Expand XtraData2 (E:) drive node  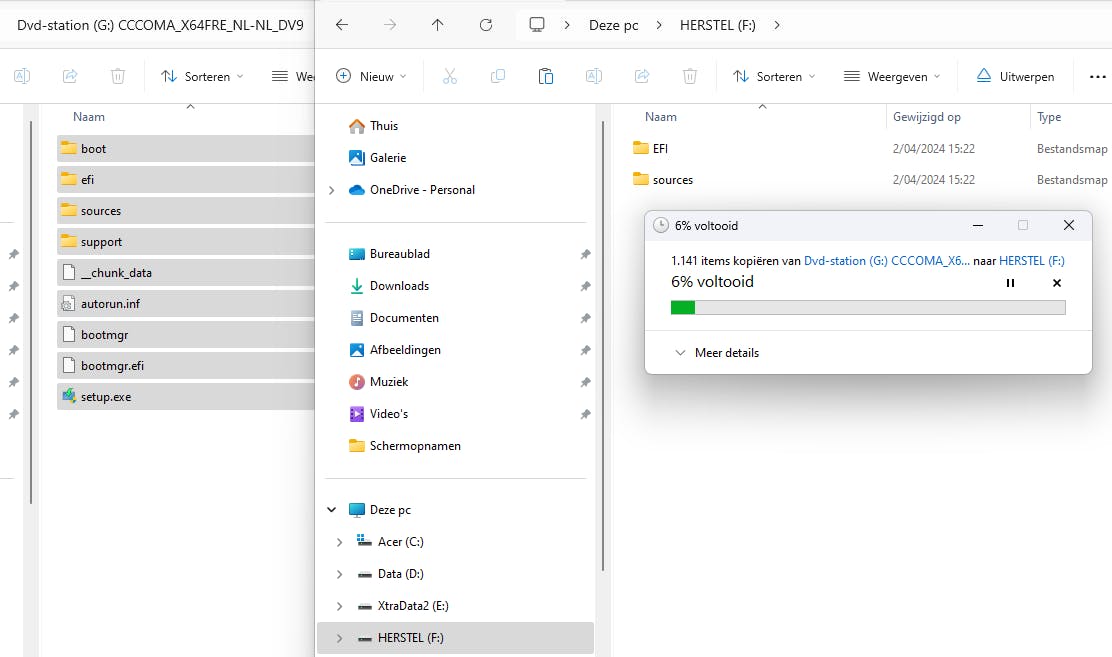click(339, 606)
